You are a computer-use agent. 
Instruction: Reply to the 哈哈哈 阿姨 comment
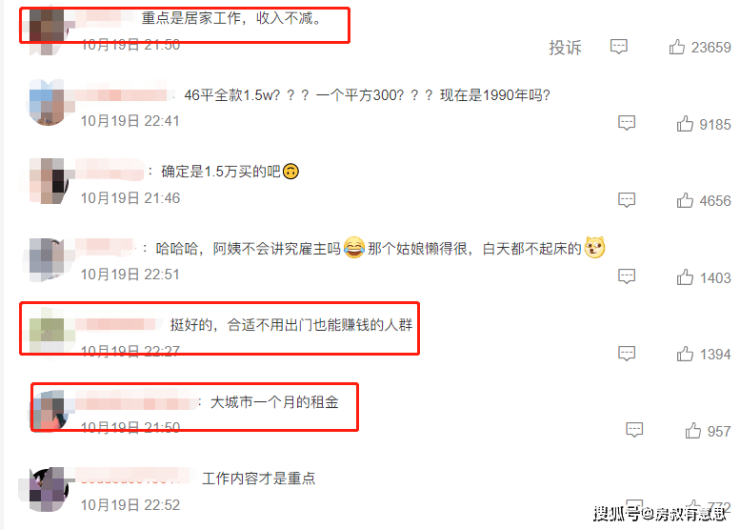click(x=626, y=277)
